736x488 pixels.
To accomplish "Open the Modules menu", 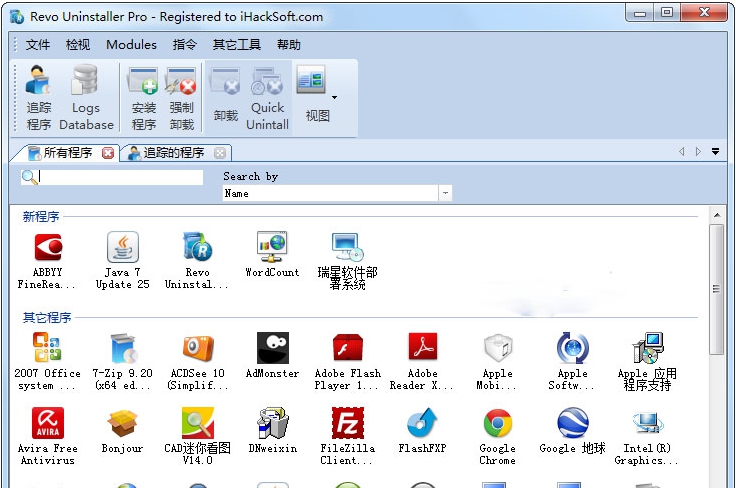I will point(131,45).
